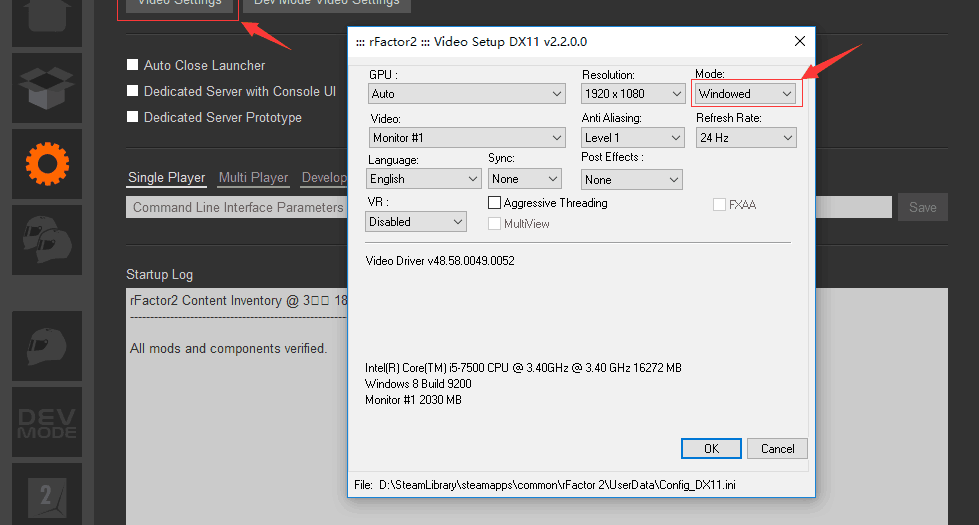Check Dedicated Server Prototype option
This screenshot has width=979, height=525.
132,117
